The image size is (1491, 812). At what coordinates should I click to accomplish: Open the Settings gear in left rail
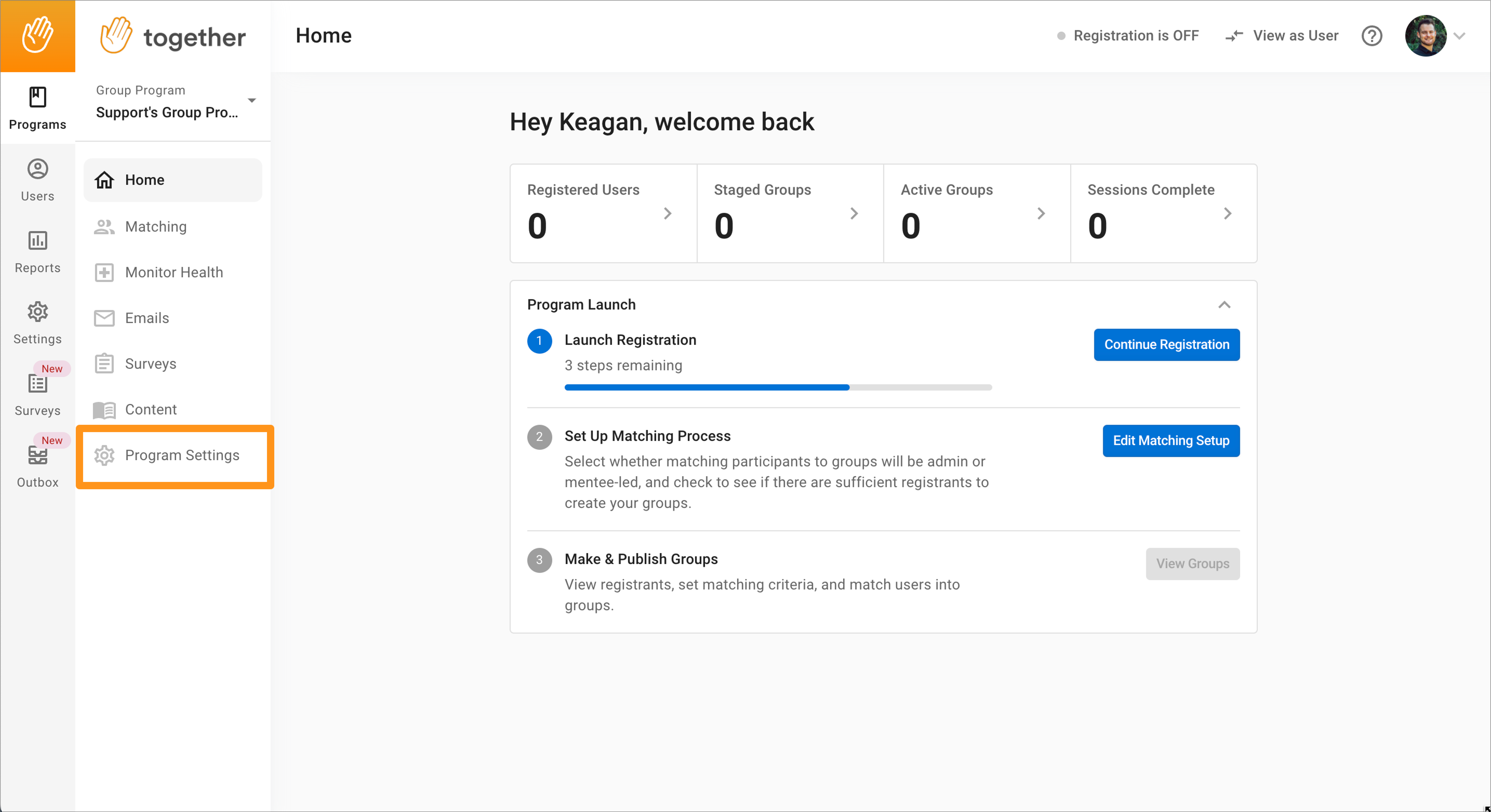pos(38,312)
